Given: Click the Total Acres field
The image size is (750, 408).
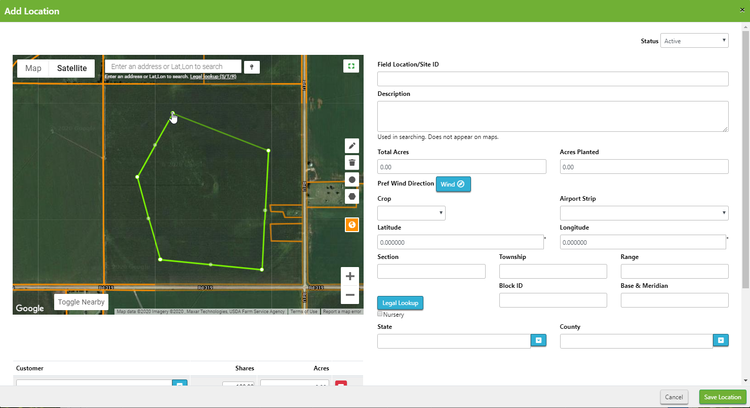Looking at the screenshot, I should (x=462, y=167).
